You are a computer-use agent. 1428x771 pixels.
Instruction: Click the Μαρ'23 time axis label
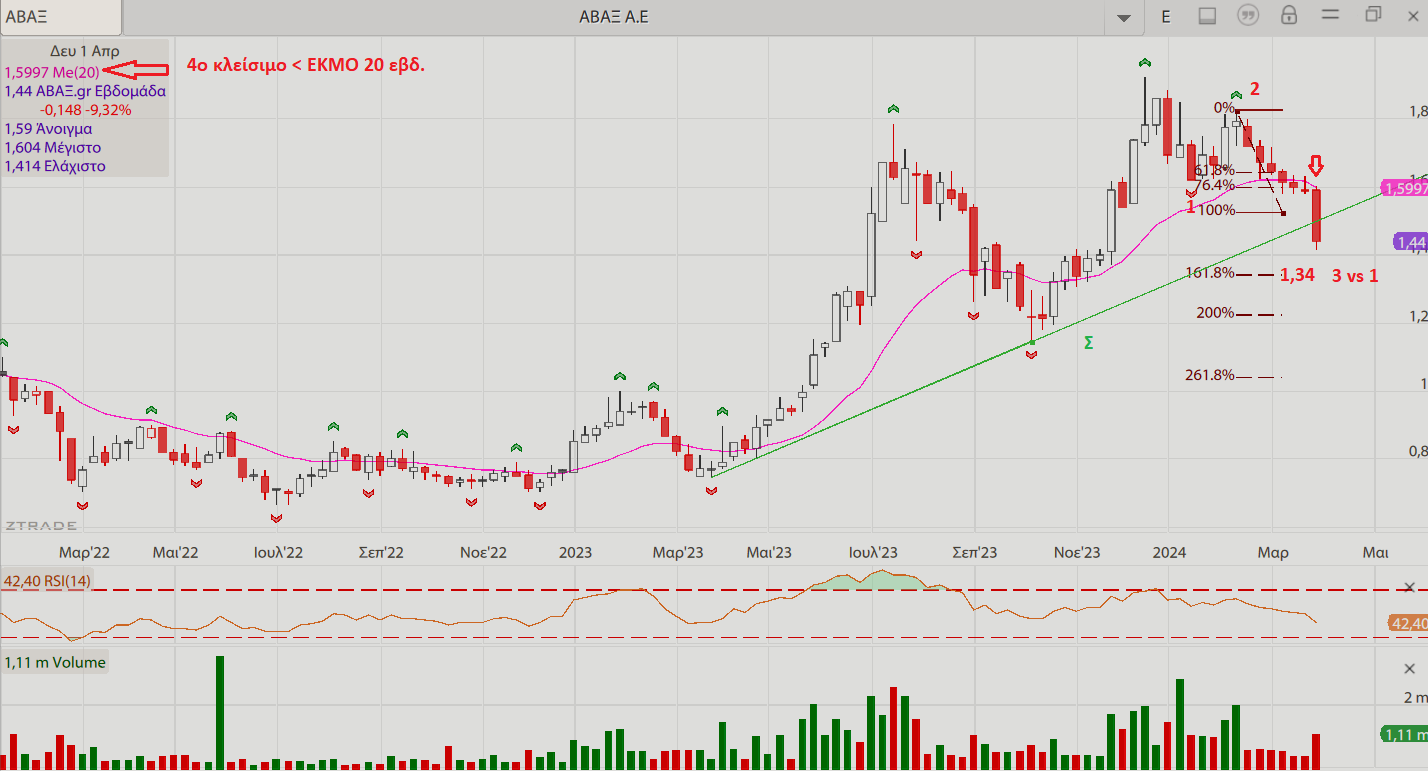click(679, 552)
